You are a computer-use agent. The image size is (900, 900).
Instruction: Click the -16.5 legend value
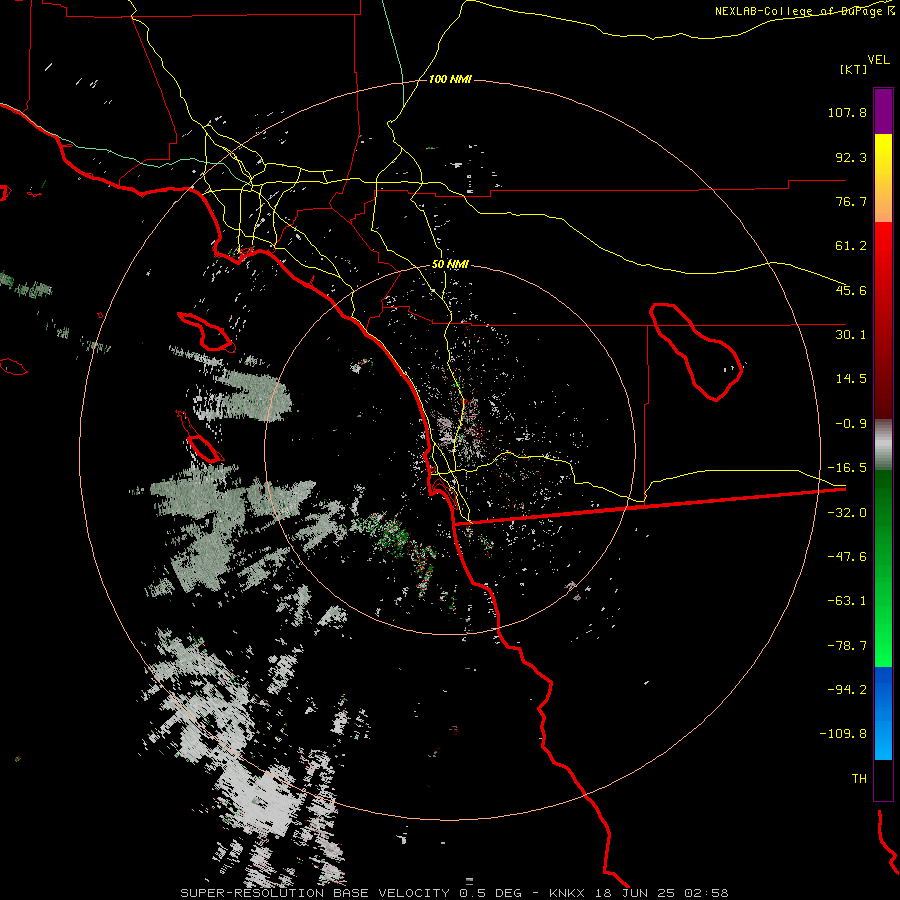847,468
